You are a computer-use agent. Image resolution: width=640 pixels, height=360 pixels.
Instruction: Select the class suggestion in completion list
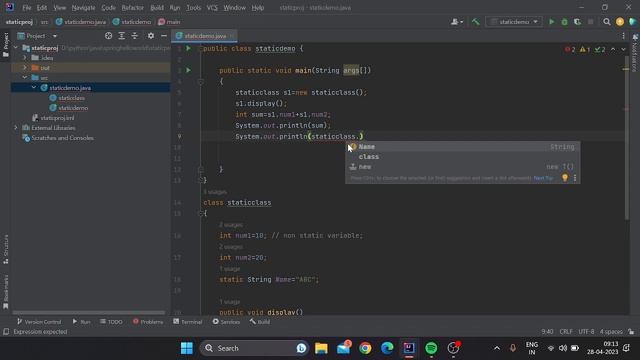[462, 157]
